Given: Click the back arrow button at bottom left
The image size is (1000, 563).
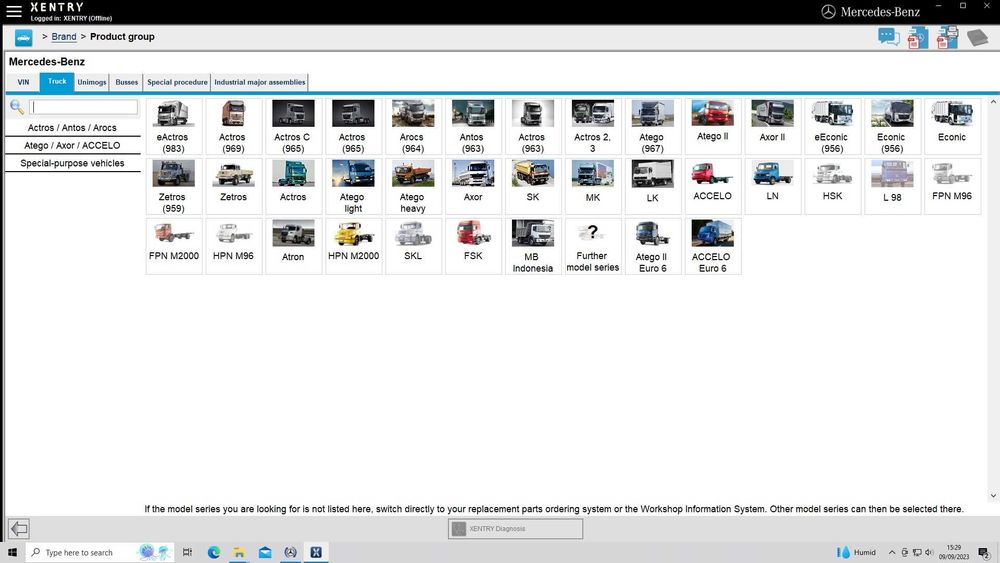Looking at the screenshot, I should 18,529.
